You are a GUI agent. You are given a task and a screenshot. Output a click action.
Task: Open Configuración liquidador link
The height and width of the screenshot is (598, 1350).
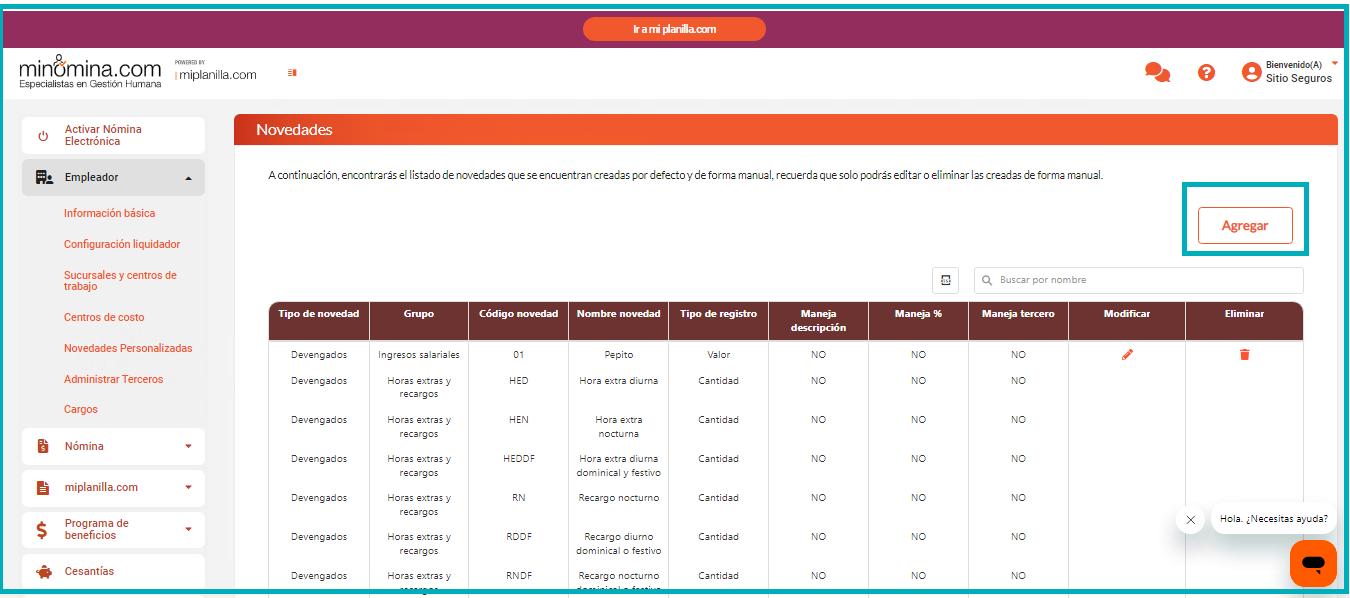(x=122, y=244)
